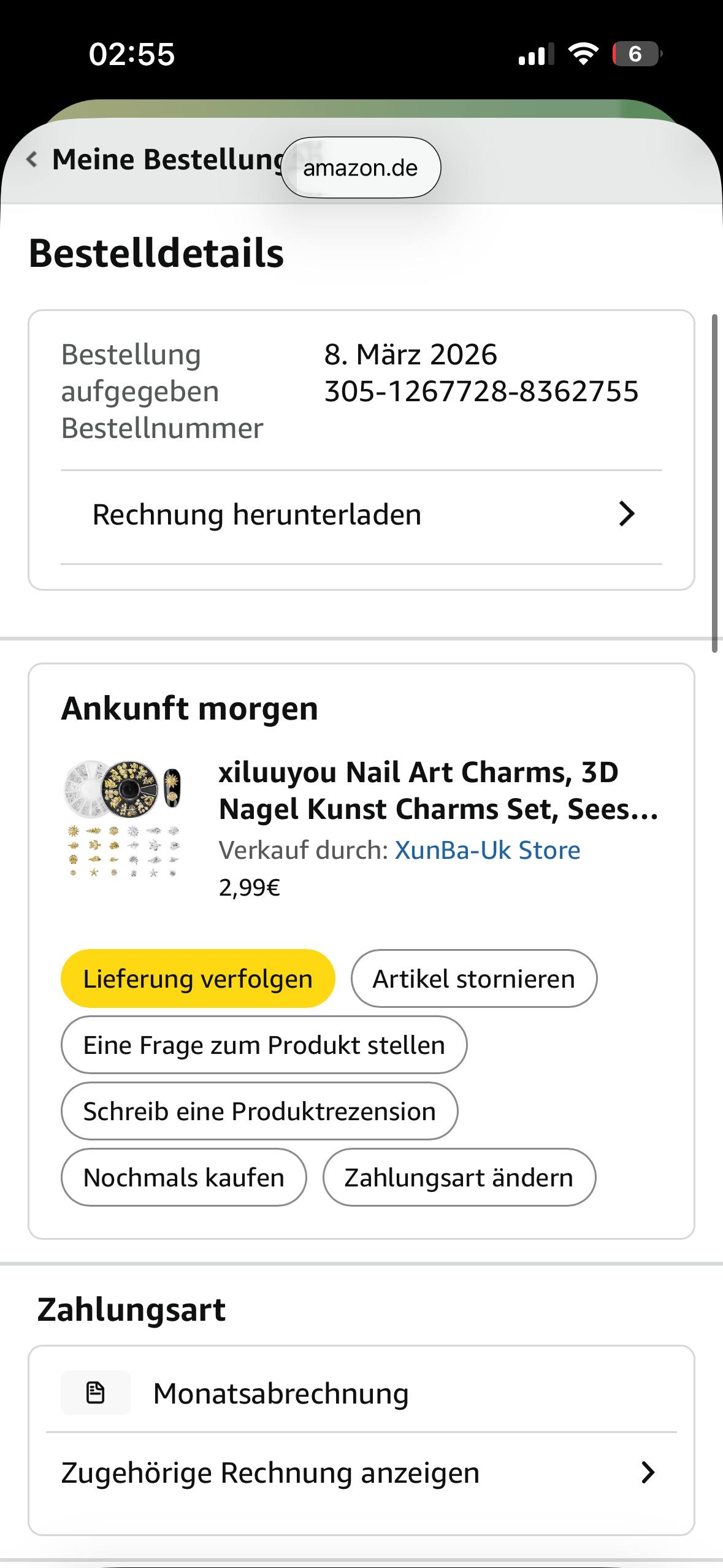Tap the amazon.de address pill
This screenshot has height=1568, width=723.
[361, 168]
